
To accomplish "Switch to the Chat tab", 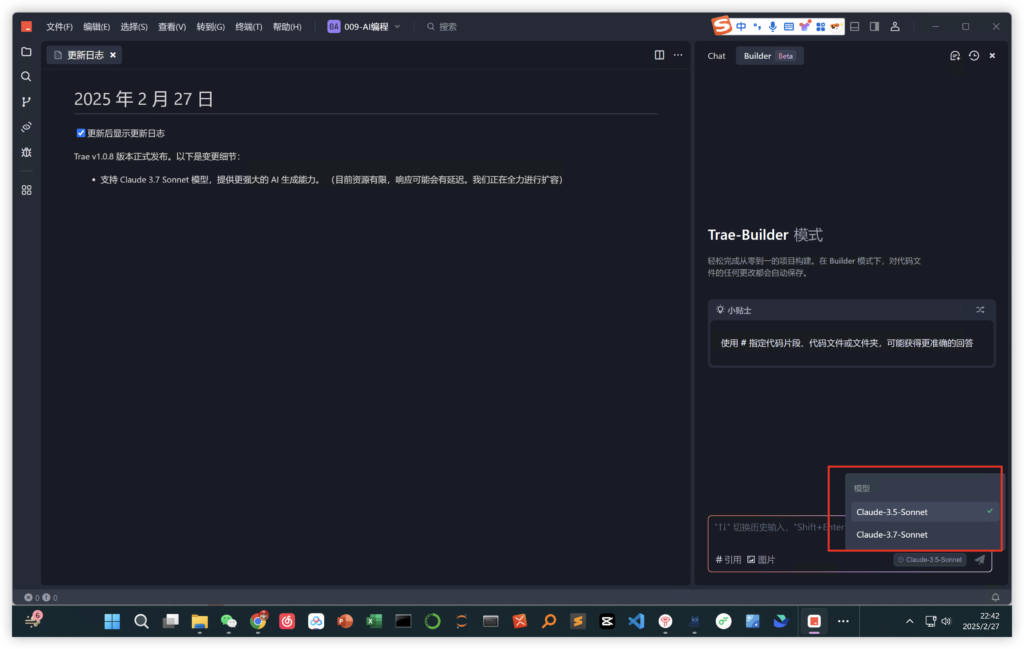I will (716, 55).
